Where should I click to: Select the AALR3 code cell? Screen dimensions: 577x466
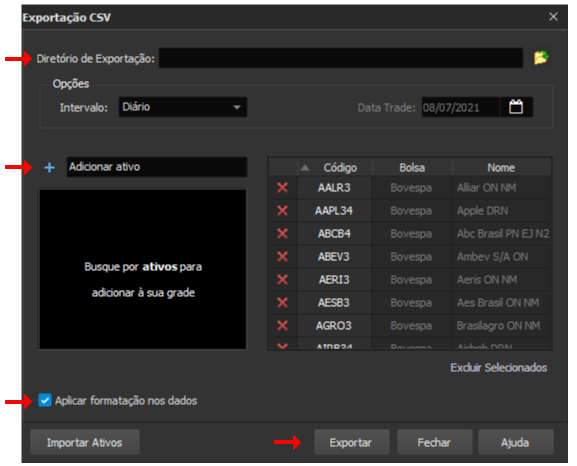(x=334, y=188)
